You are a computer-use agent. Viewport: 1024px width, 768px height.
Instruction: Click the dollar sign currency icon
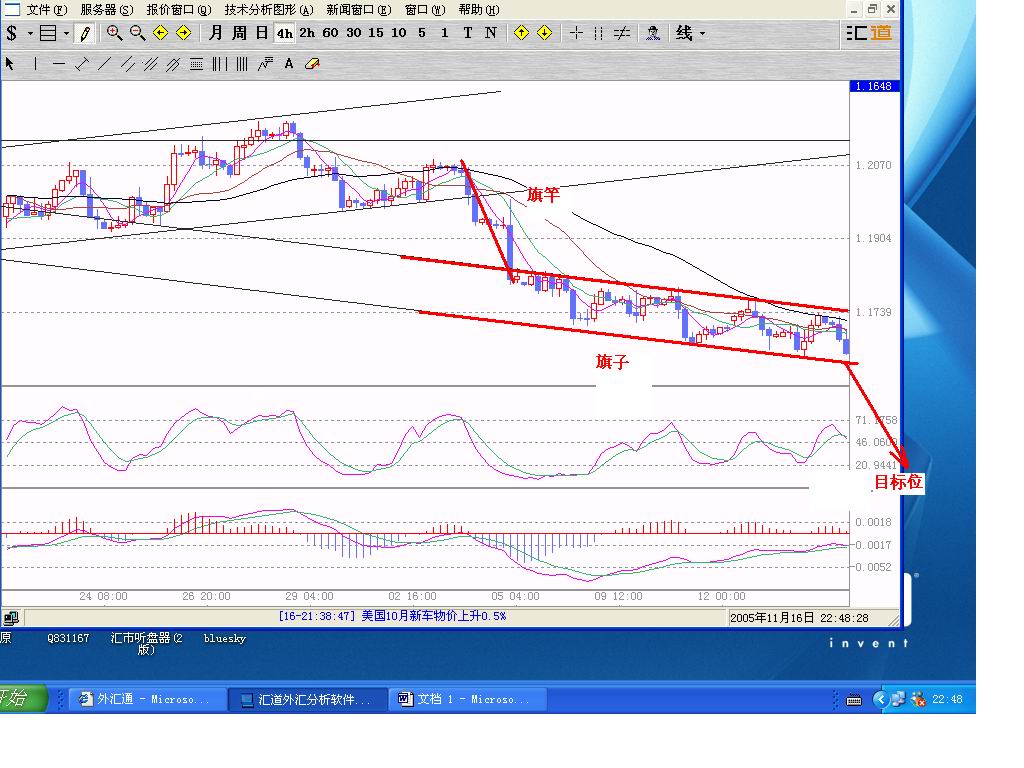pyautogui.click(x=12, y=33)
